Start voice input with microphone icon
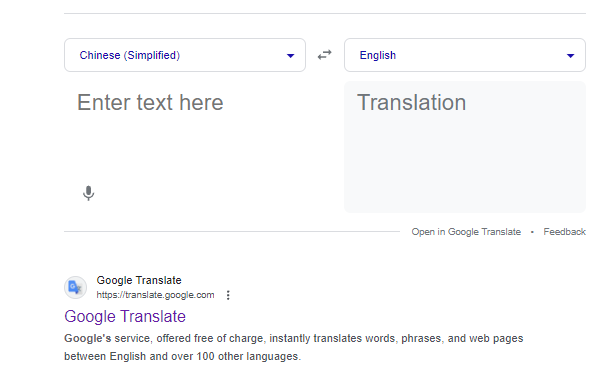616x379 pixels. coord(88,193)
